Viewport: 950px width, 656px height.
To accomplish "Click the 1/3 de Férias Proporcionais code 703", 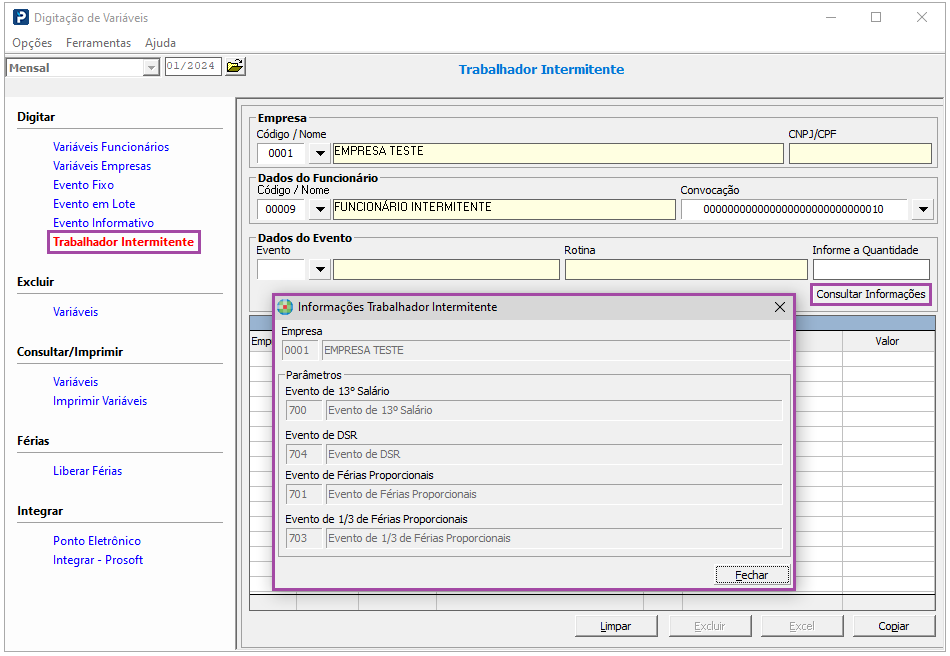I will coord(304,538).
